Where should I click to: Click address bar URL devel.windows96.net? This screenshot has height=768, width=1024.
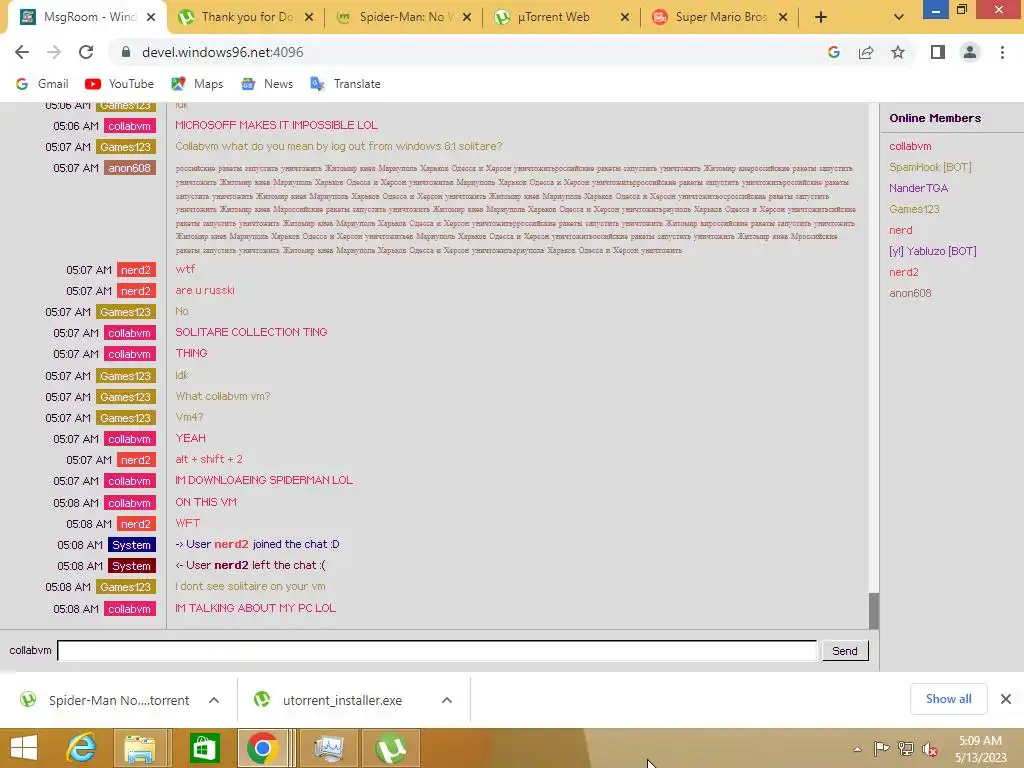(x=222, y=52)
